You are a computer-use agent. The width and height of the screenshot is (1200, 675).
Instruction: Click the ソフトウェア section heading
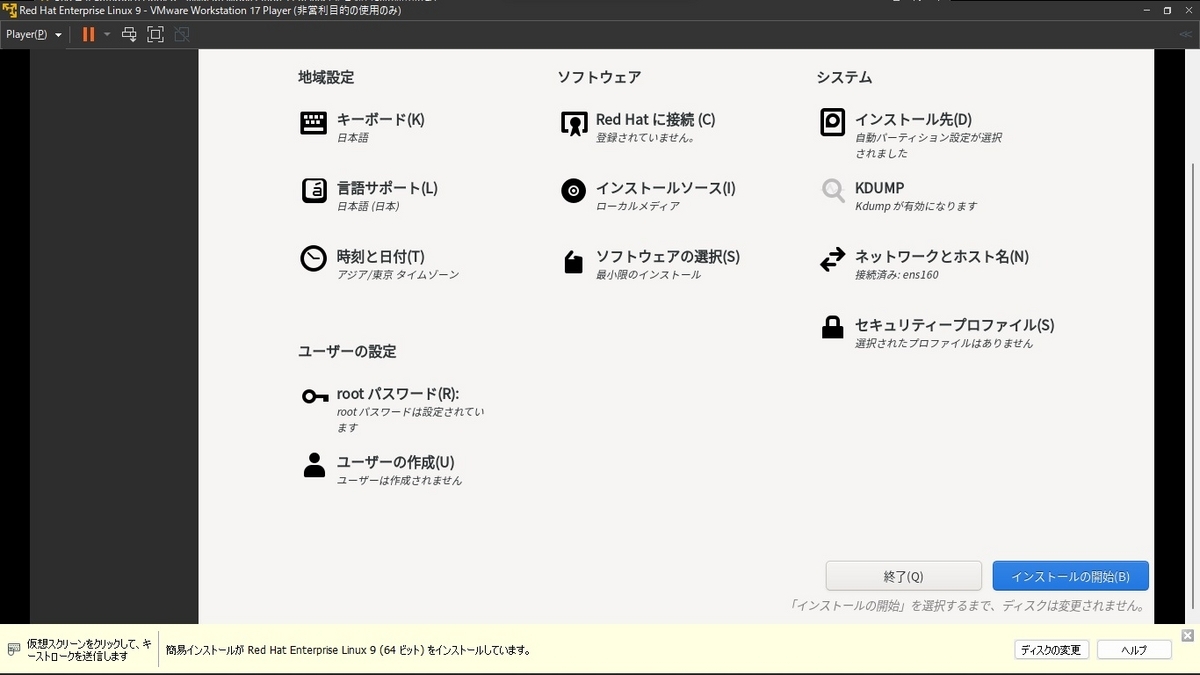coord(599,77)
